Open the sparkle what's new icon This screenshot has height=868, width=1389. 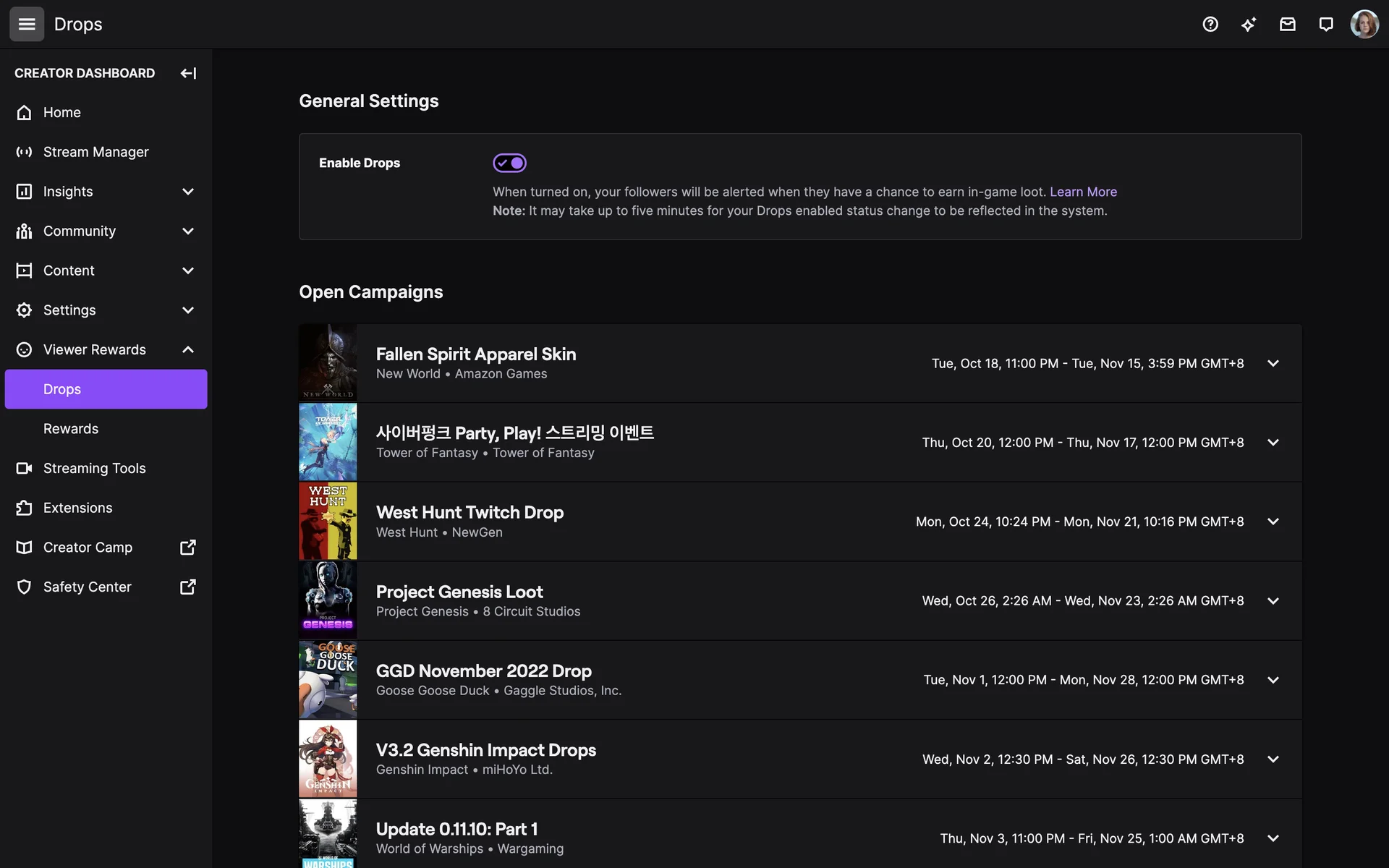(x=1249, y=24)
